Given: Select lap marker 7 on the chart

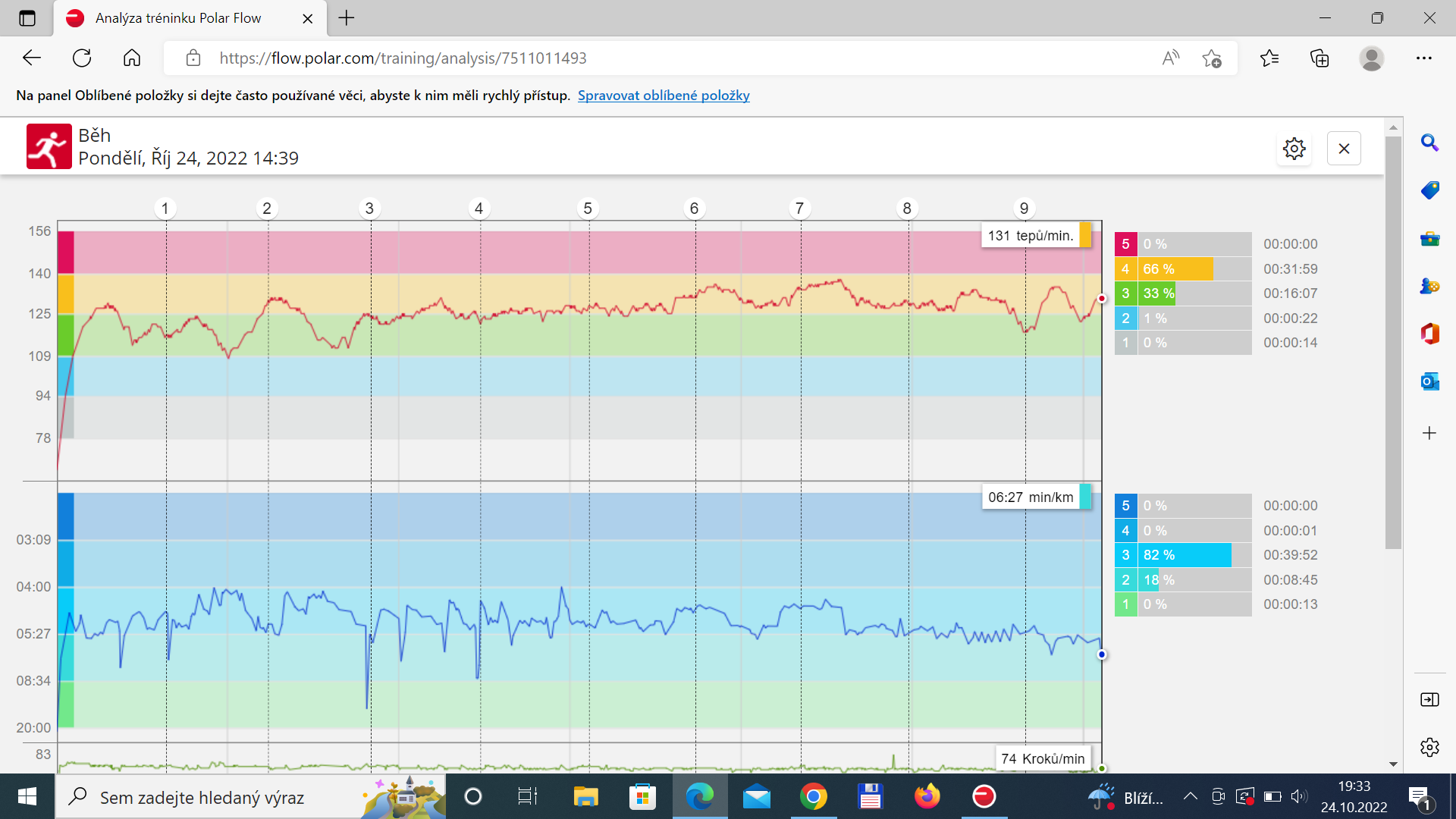Looking at the screenshot, I should click(x=799, y=209).
